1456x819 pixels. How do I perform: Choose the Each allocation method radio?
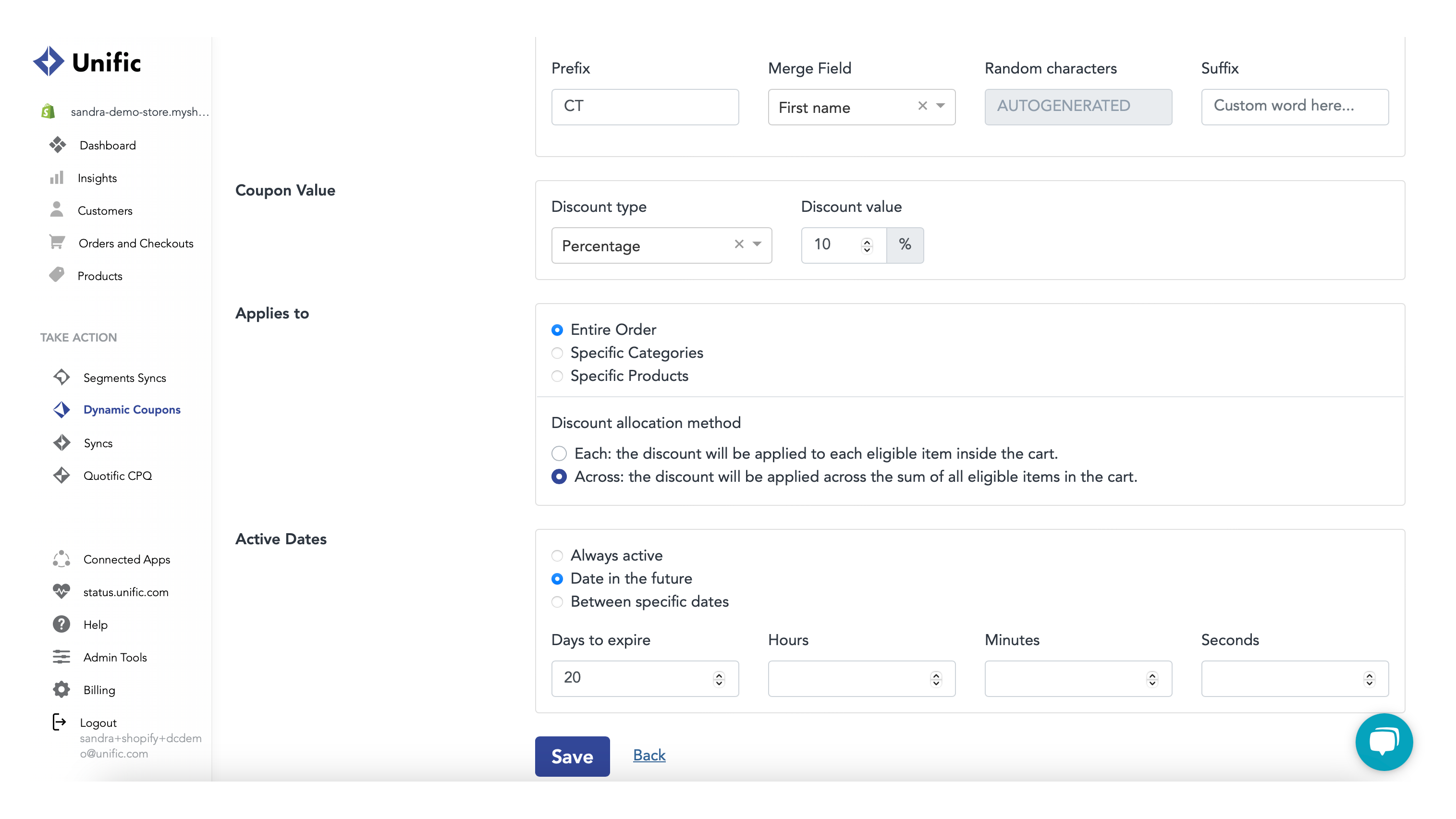(x=559, y=453)
